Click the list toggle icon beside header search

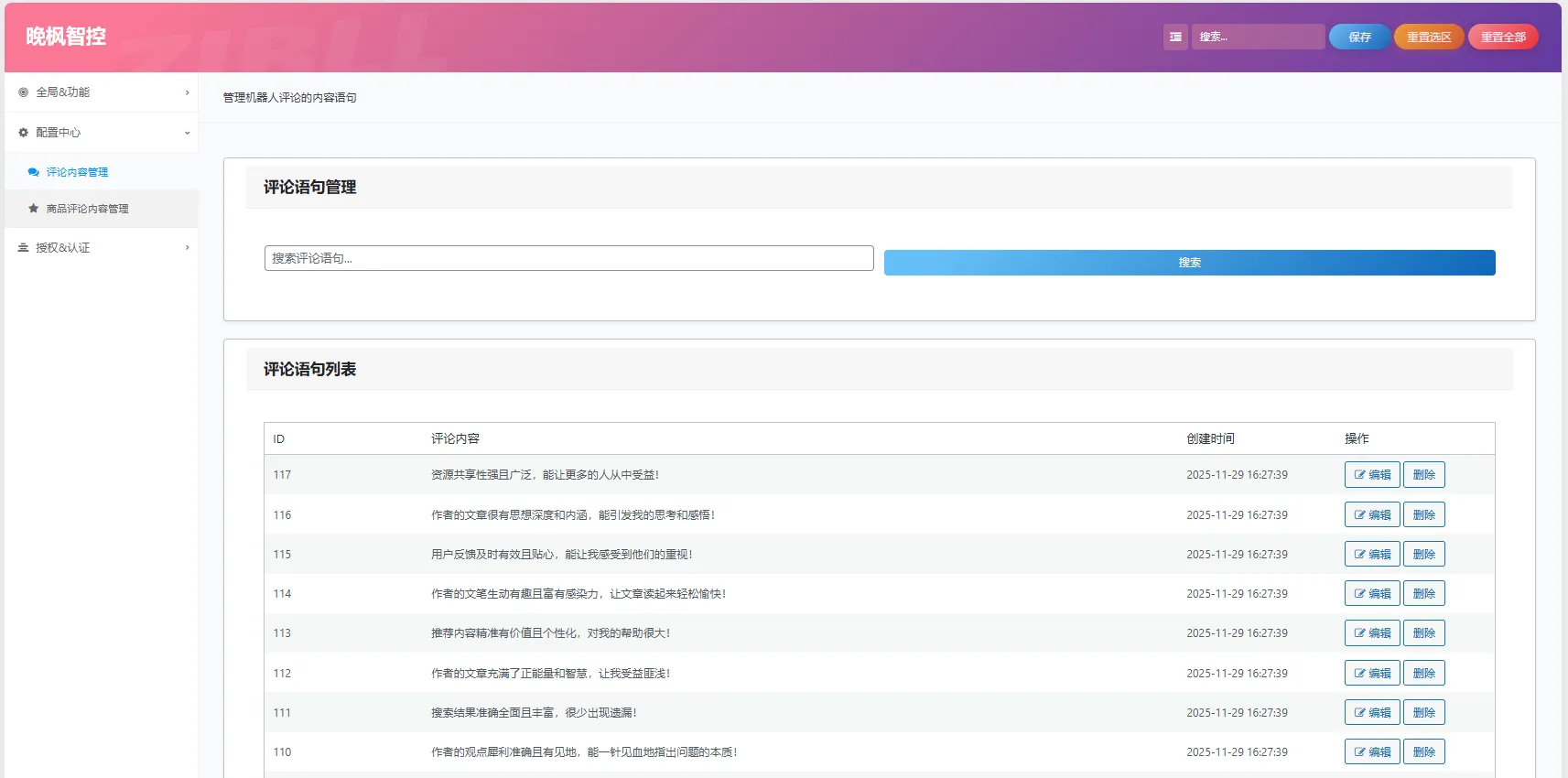[1175, 37]
